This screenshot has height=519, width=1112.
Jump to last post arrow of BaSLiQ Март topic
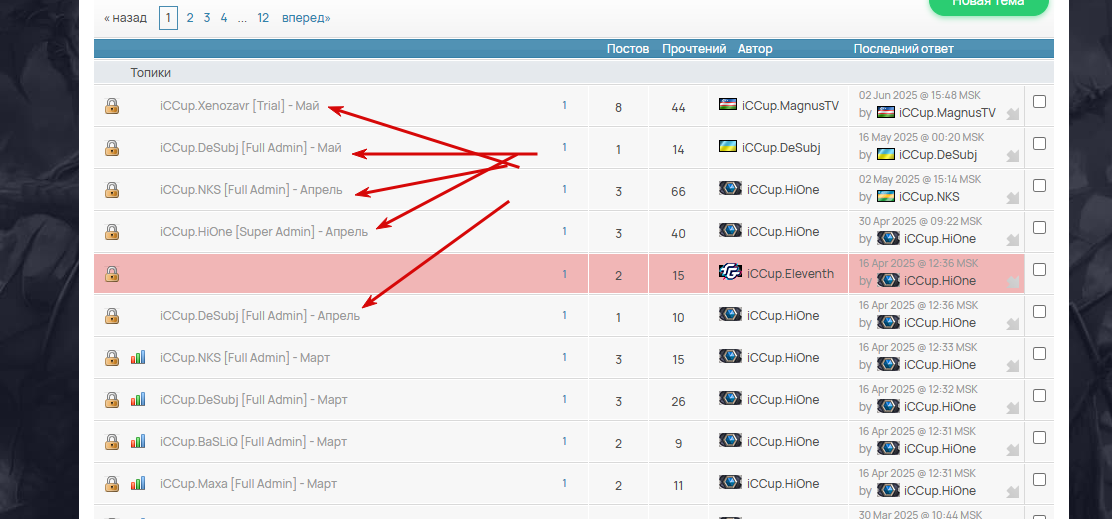pyautogui.click(x=1013, y=450)
